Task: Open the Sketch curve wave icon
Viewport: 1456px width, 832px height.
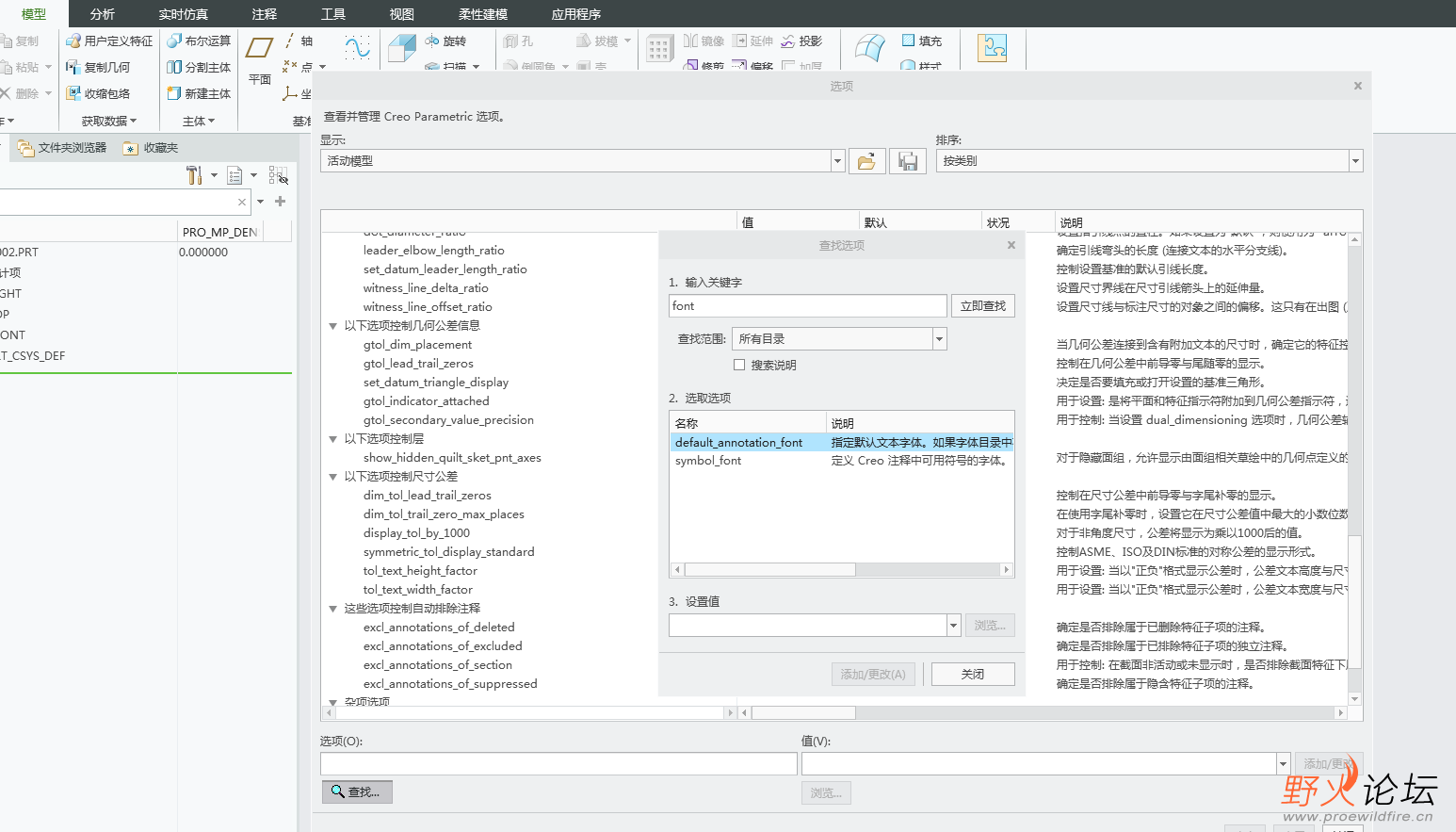Action: [357, 47]
